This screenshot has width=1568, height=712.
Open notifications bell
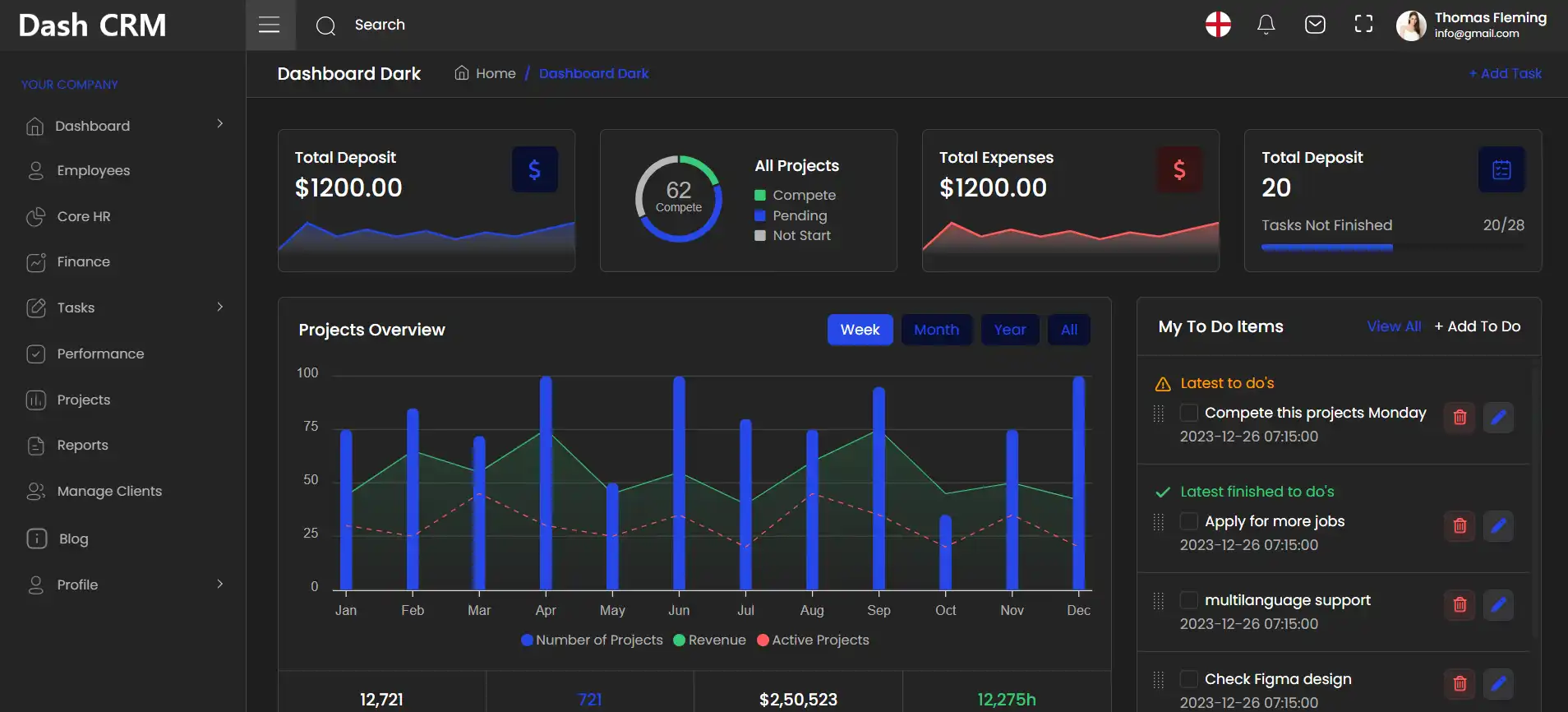1266,25
